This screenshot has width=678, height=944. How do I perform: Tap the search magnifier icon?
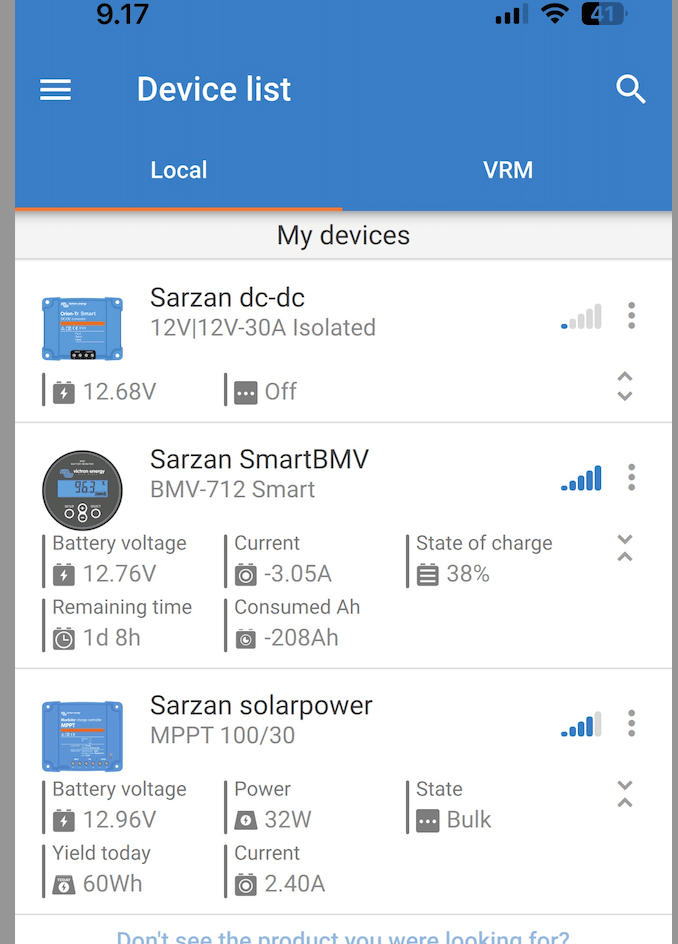click(x=630, y=90)
